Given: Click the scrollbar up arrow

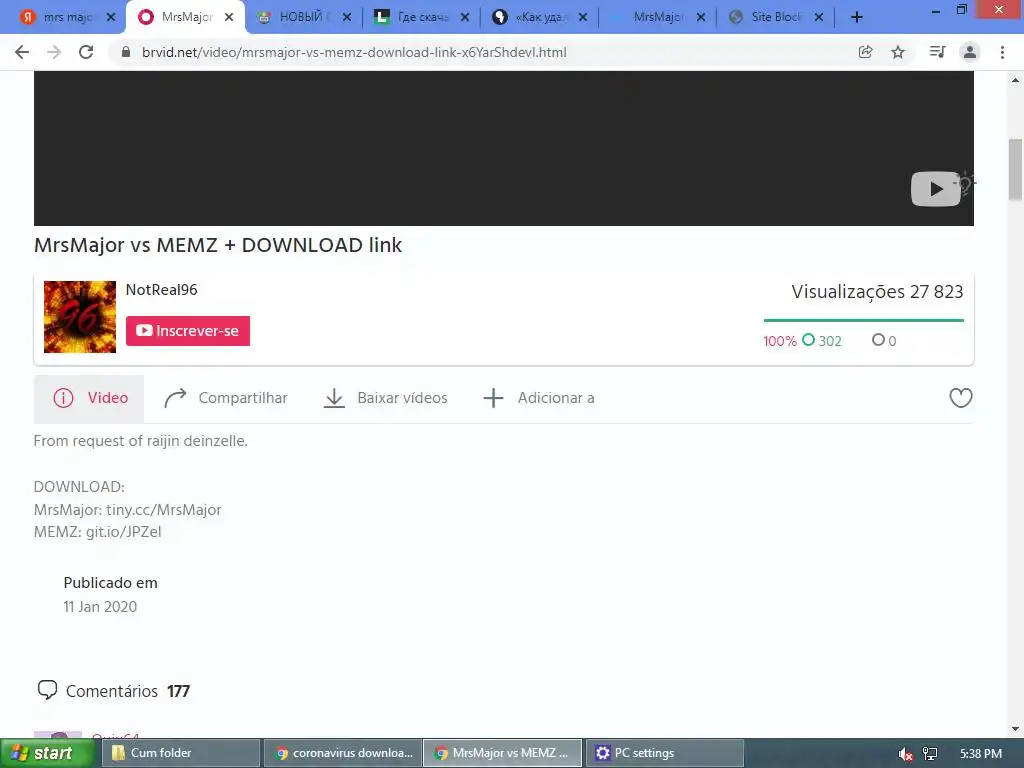Looking at the screenshot, I should coord(1016,80).
